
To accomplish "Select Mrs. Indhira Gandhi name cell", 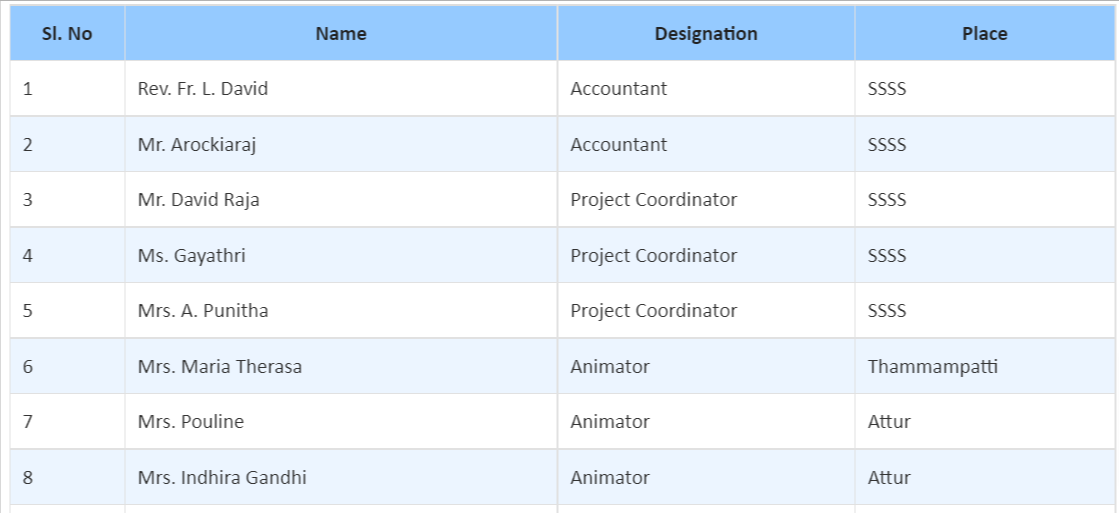I will [x=341, y=477].
